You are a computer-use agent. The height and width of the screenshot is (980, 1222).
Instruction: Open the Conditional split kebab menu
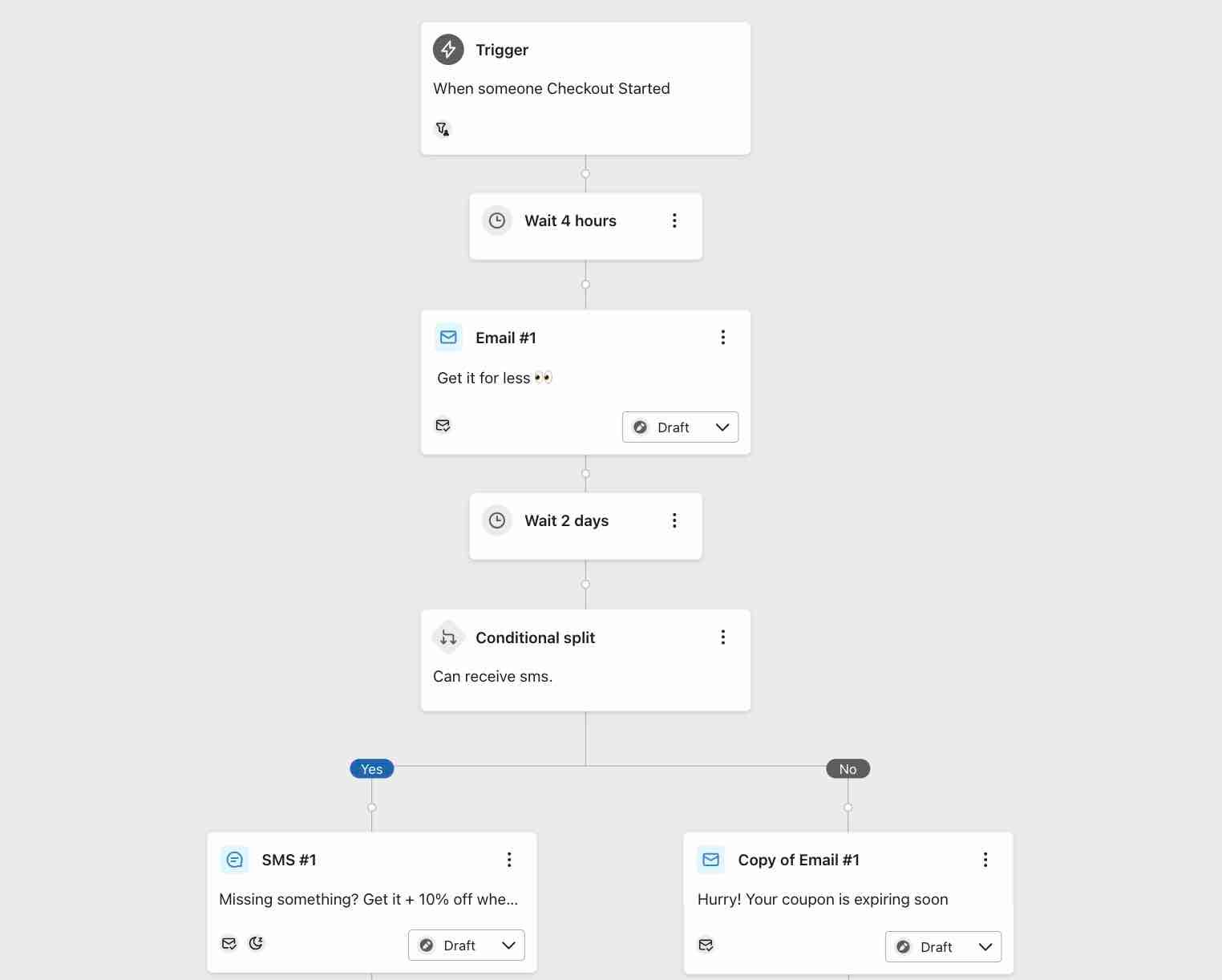coord(722,637)
